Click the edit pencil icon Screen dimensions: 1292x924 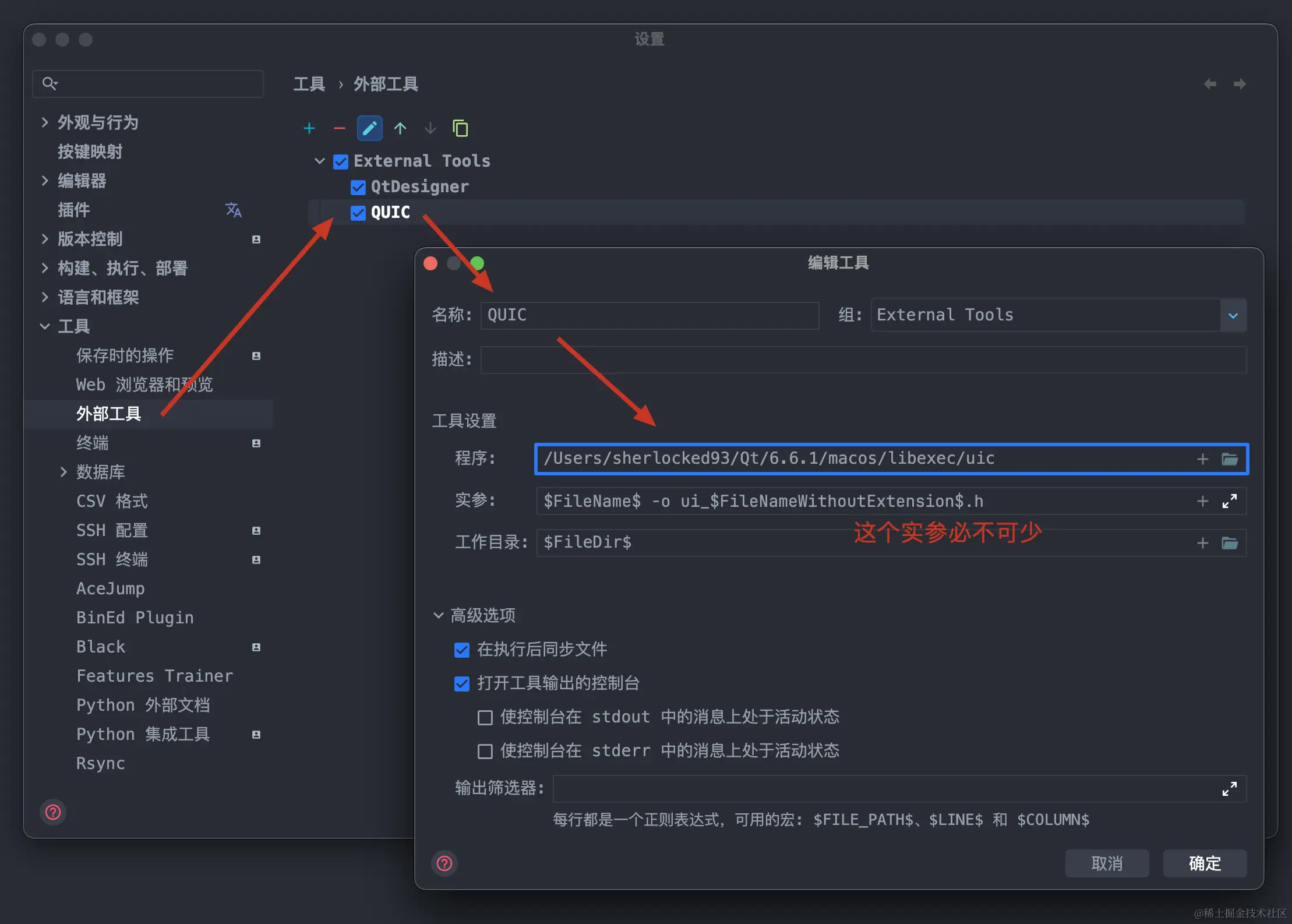point(369,128)
